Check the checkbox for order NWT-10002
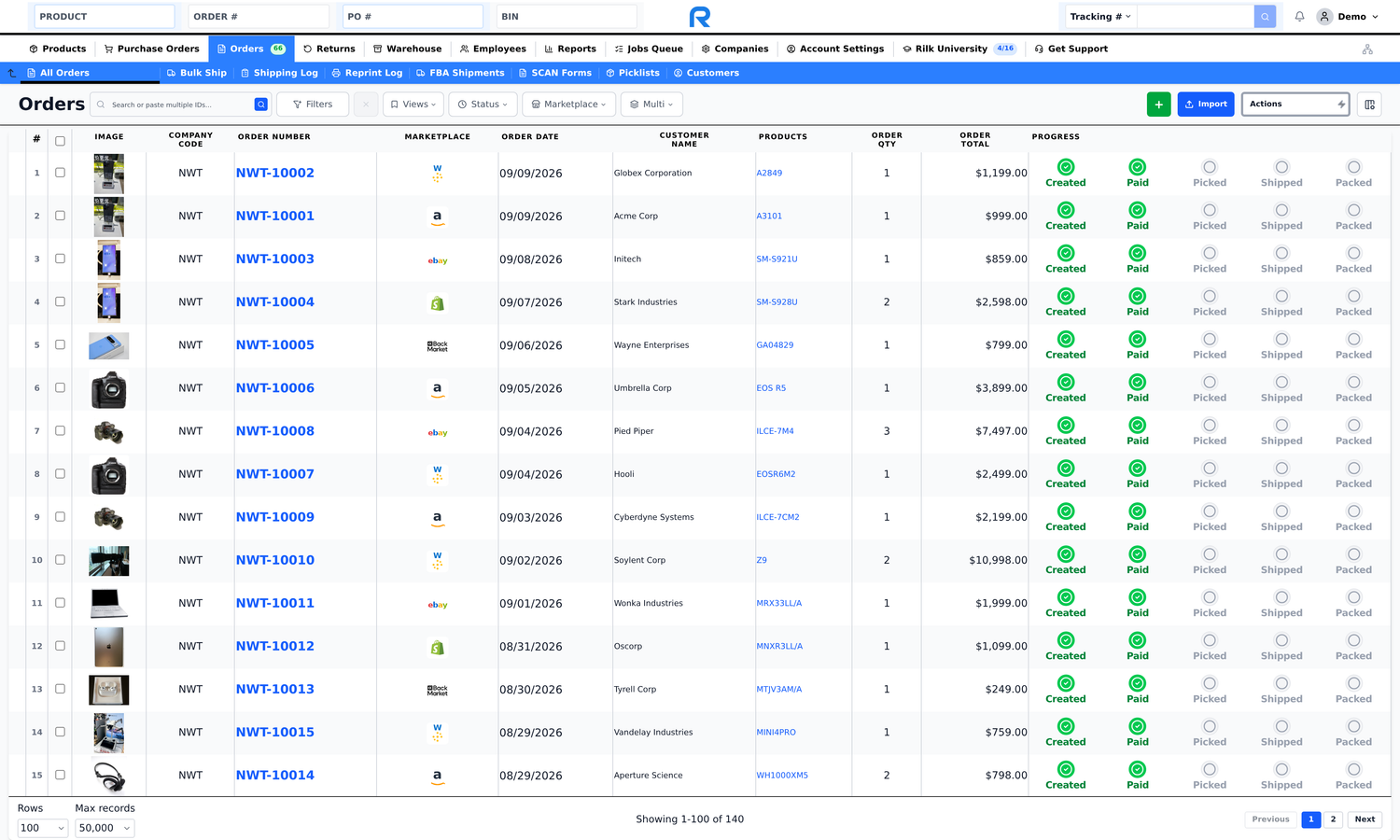This screenshot has height=840, width=1400. (x=60, y=173)
